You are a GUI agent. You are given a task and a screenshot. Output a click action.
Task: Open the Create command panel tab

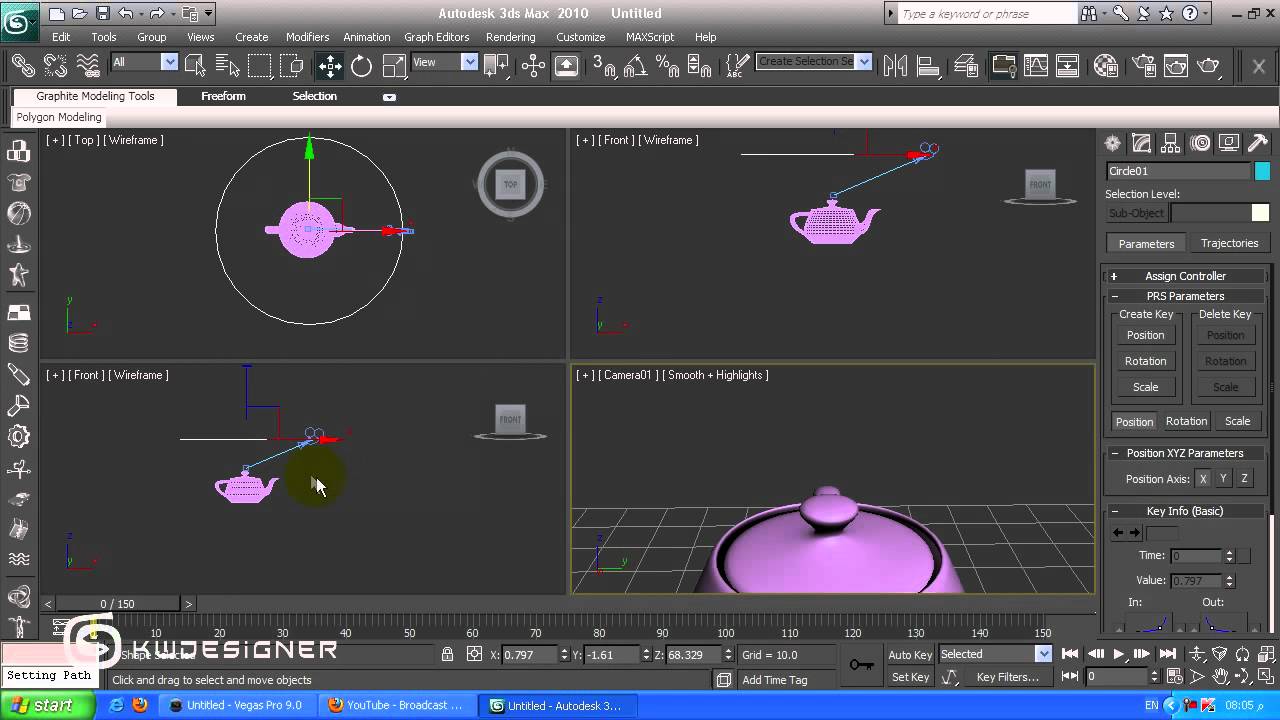click(x=1112, y=143)
